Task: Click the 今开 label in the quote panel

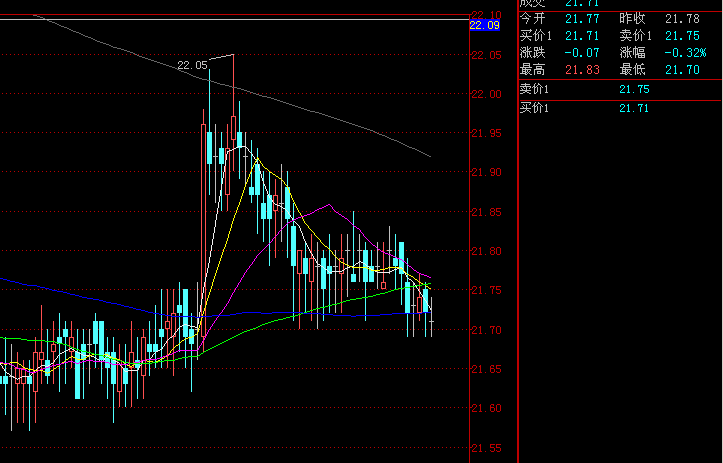Action: point(532,18)
